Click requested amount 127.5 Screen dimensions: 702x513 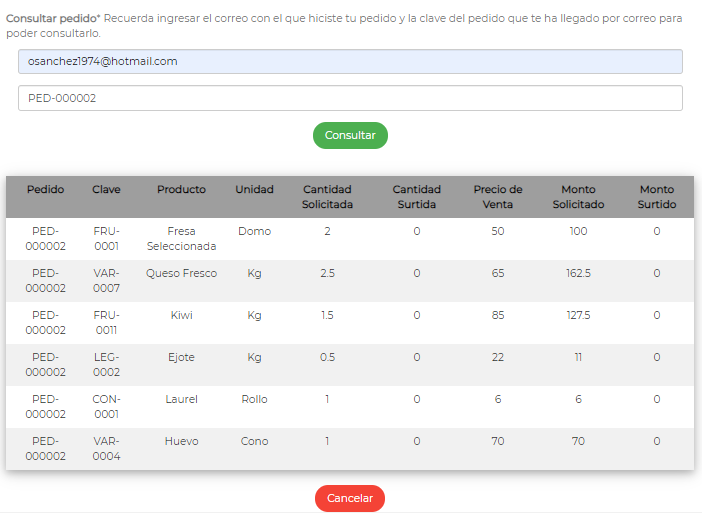pyautogui.click(x=578, y=315)
